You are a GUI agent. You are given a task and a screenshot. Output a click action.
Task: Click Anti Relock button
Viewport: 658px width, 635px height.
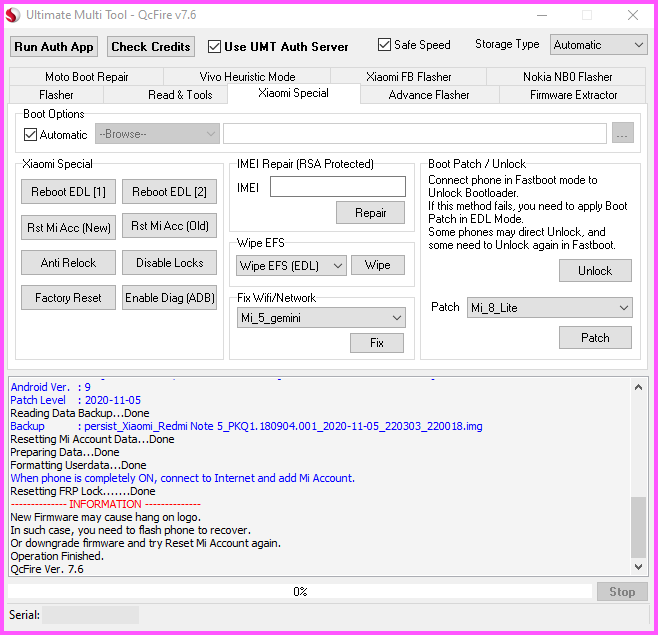coord(68,263)
